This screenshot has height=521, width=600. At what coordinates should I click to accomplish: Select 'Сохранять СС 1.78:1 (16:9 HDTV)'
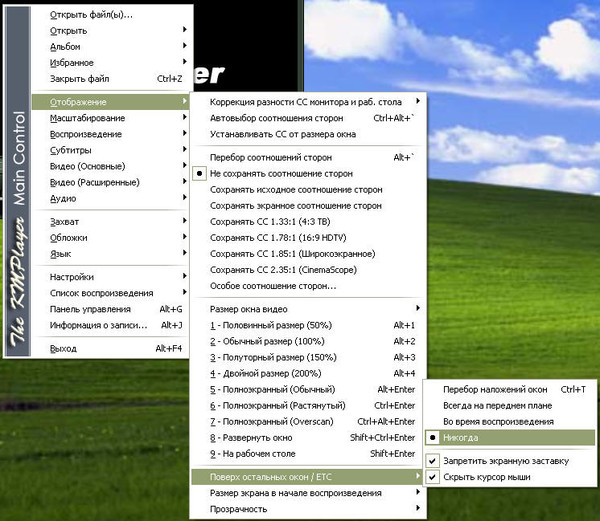[308, 238]
